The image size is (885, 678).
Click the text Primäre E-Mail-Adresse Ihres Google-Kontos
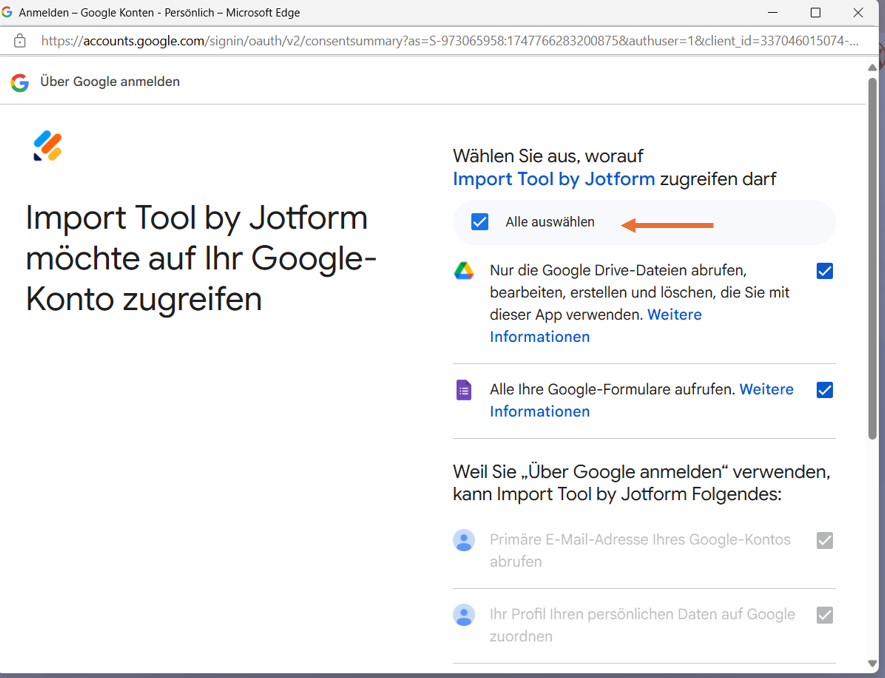[640, 550]
